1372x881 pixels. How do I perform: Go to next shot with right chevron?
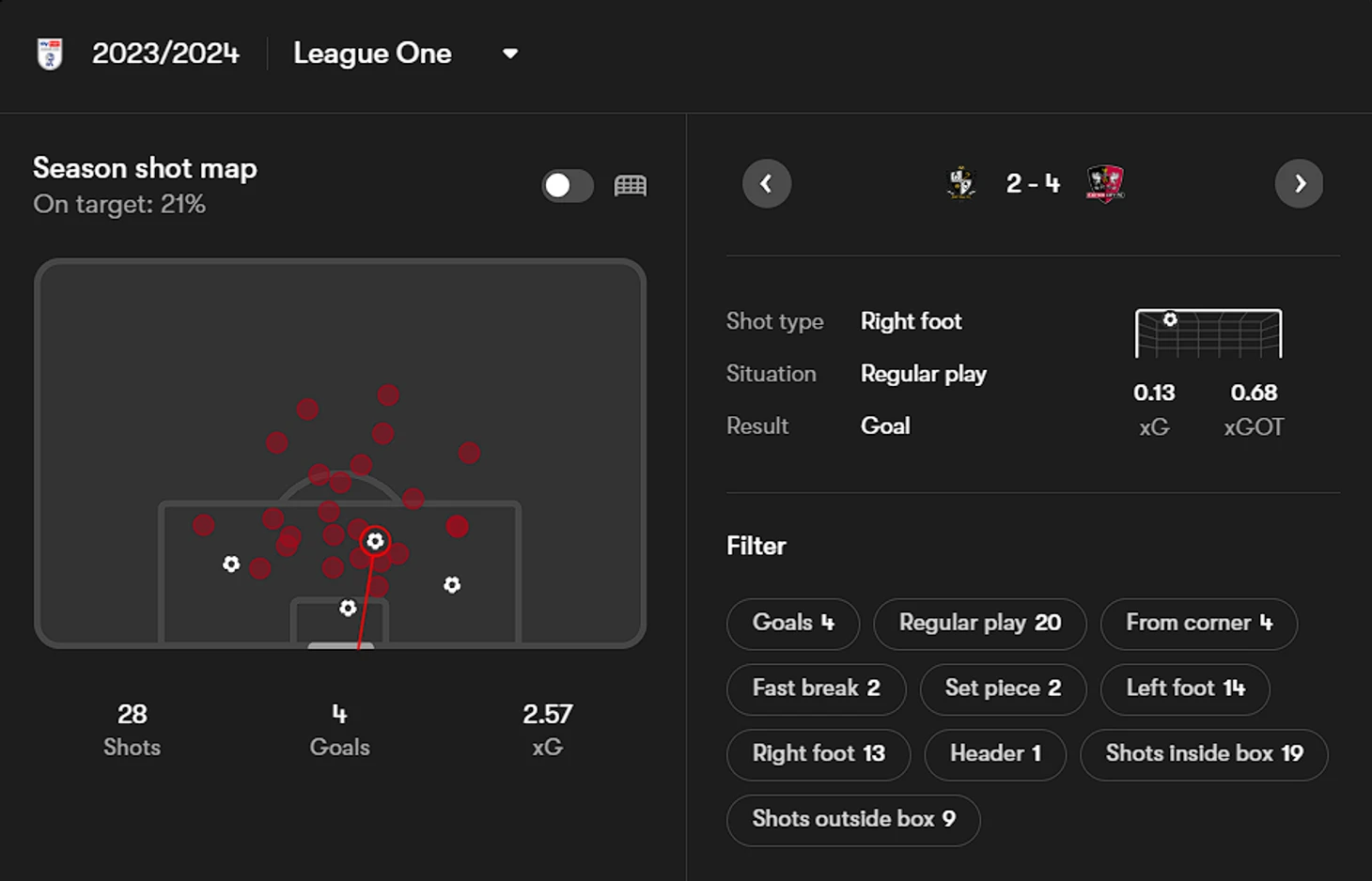coord(1299,183)
